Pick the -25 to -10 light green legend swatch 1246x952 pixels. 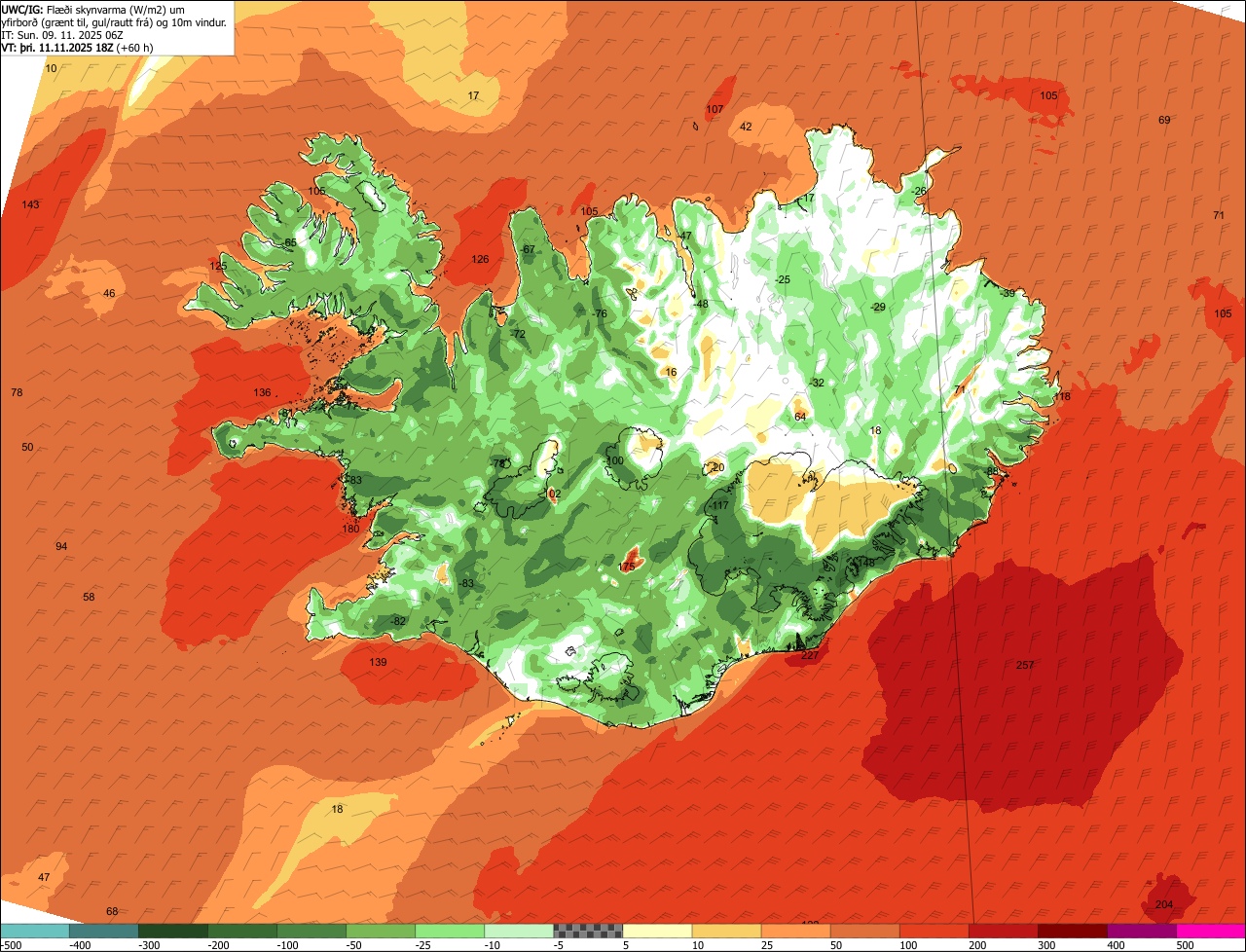(449, 931)
